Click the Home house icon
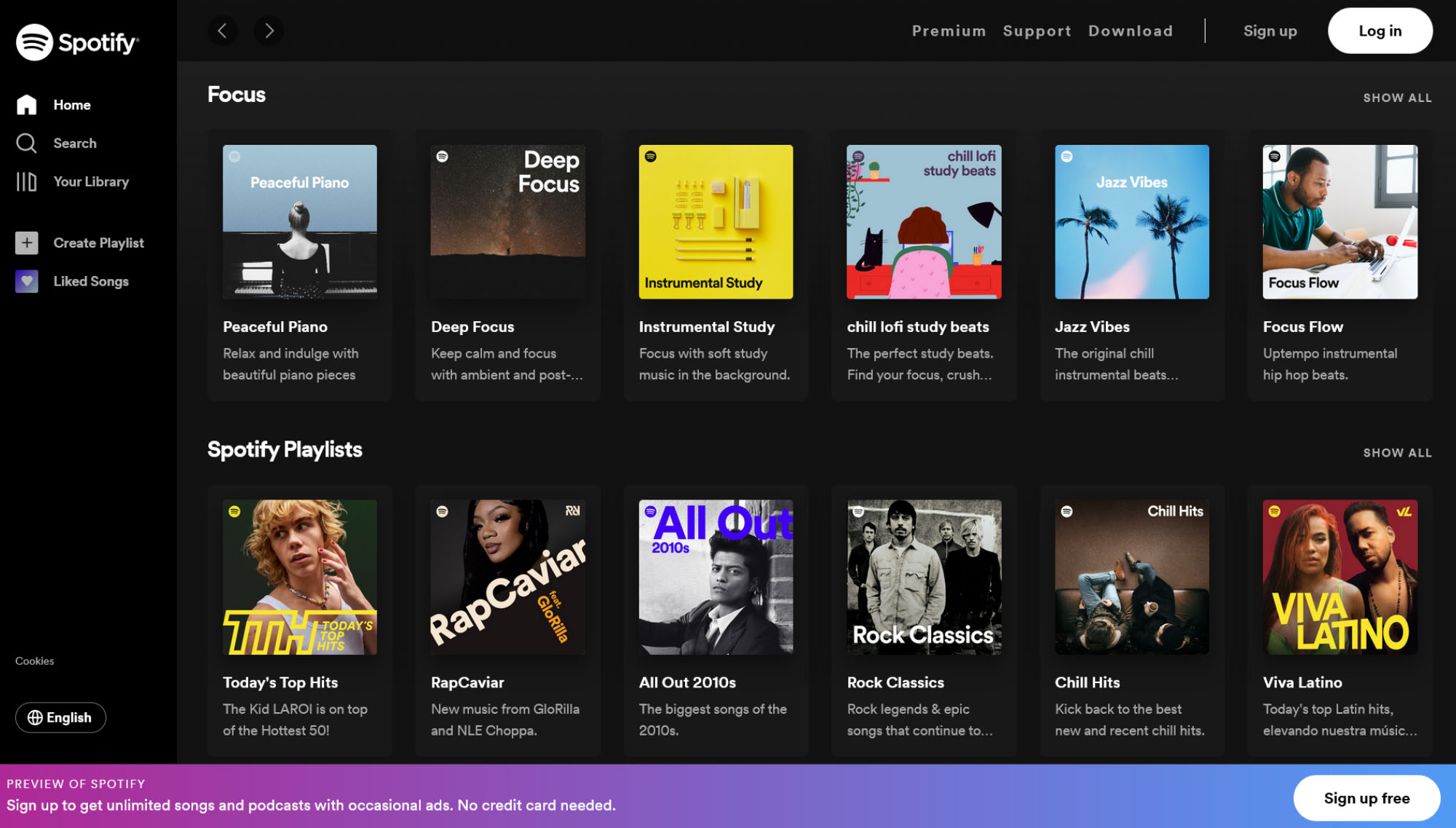 coord(26,105)
